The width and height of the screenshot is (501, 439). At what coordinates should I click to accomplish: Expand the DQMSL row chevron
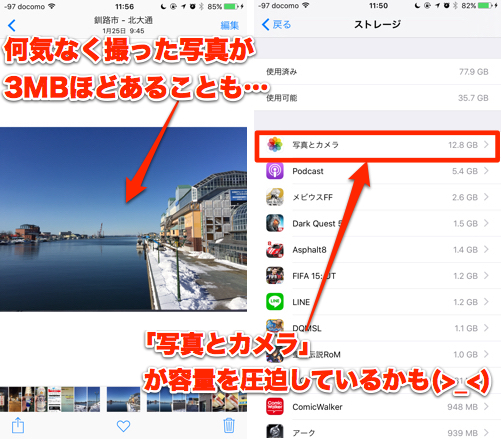[486, 328]
